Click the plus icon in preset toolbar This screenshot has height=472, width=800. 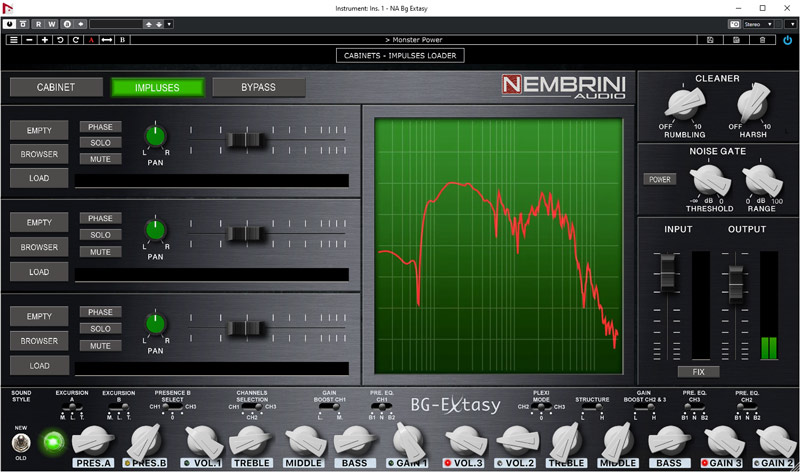[x=45, y=40]
